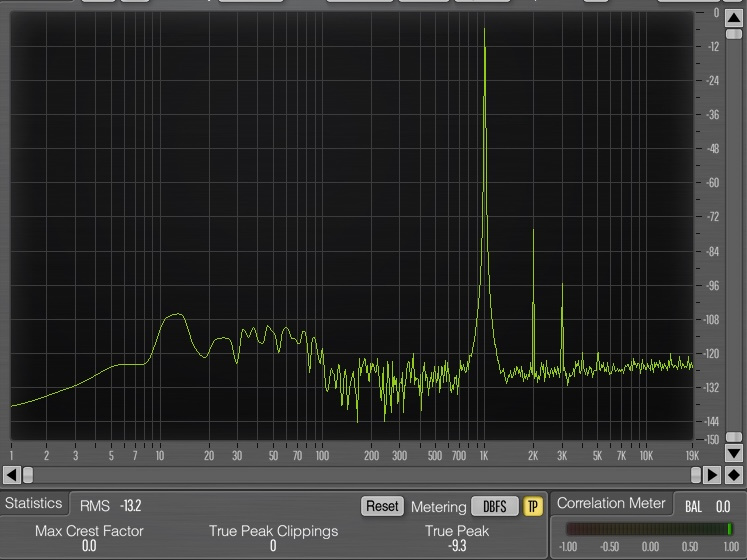Click the diamond zoom reset icon
747x560 pixels.
pyautogui.click(x=734, y=474)
